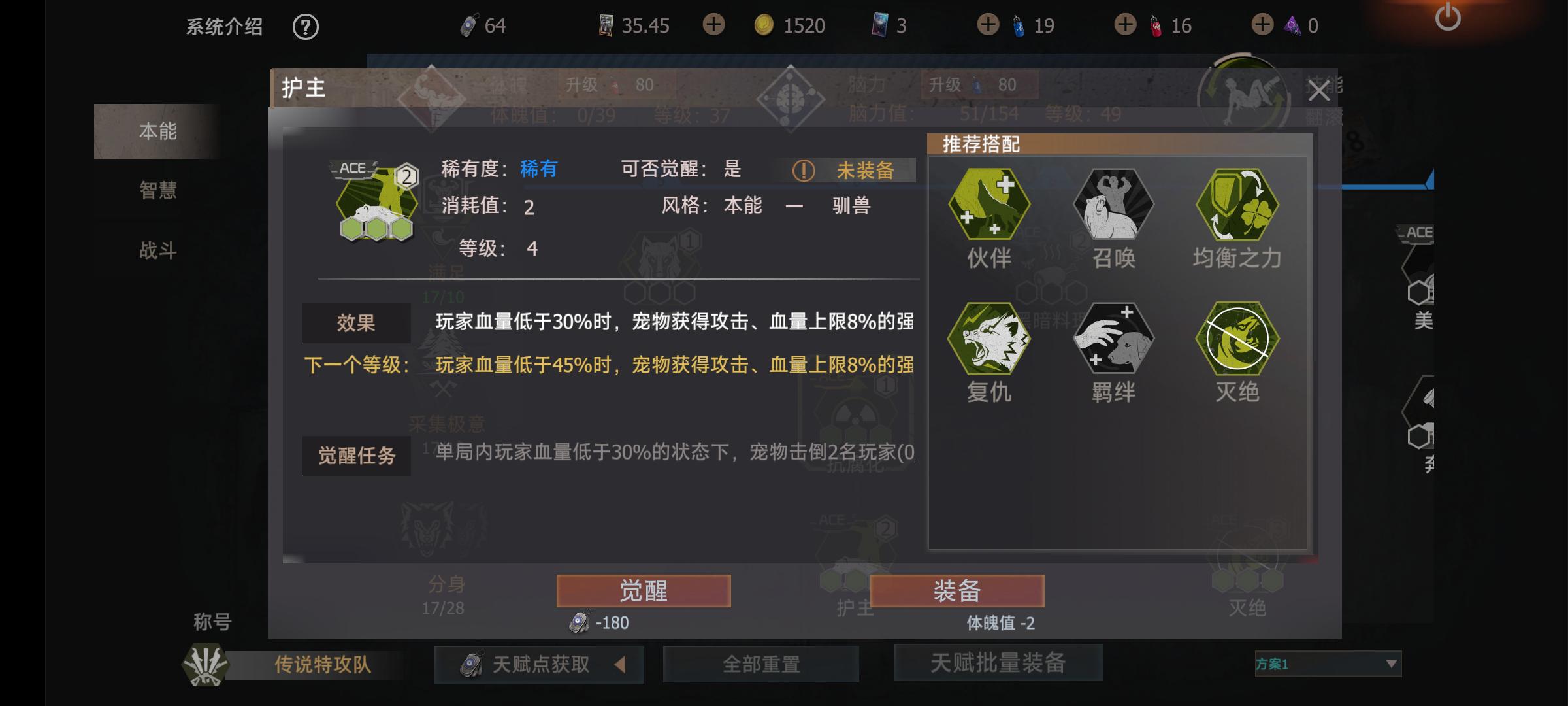Switch to the 战斗 tab

157,250
